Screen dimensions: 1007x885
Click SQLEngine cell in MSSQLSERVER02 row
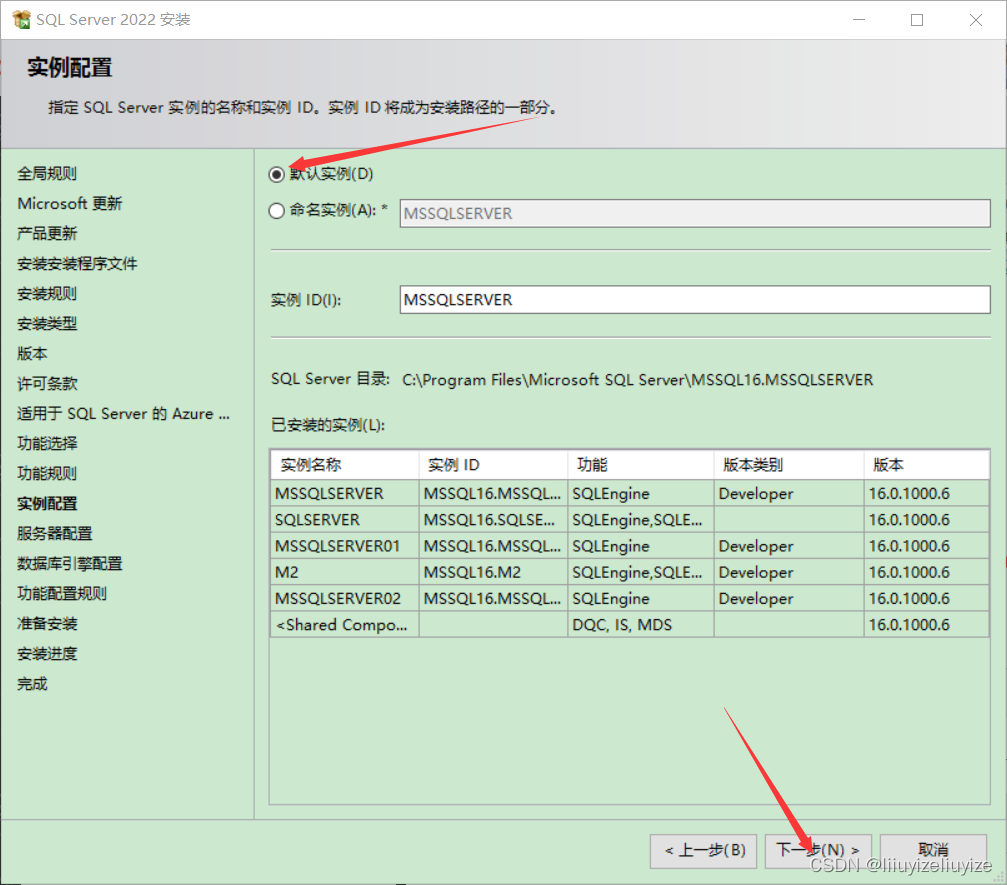coord(641,599)
